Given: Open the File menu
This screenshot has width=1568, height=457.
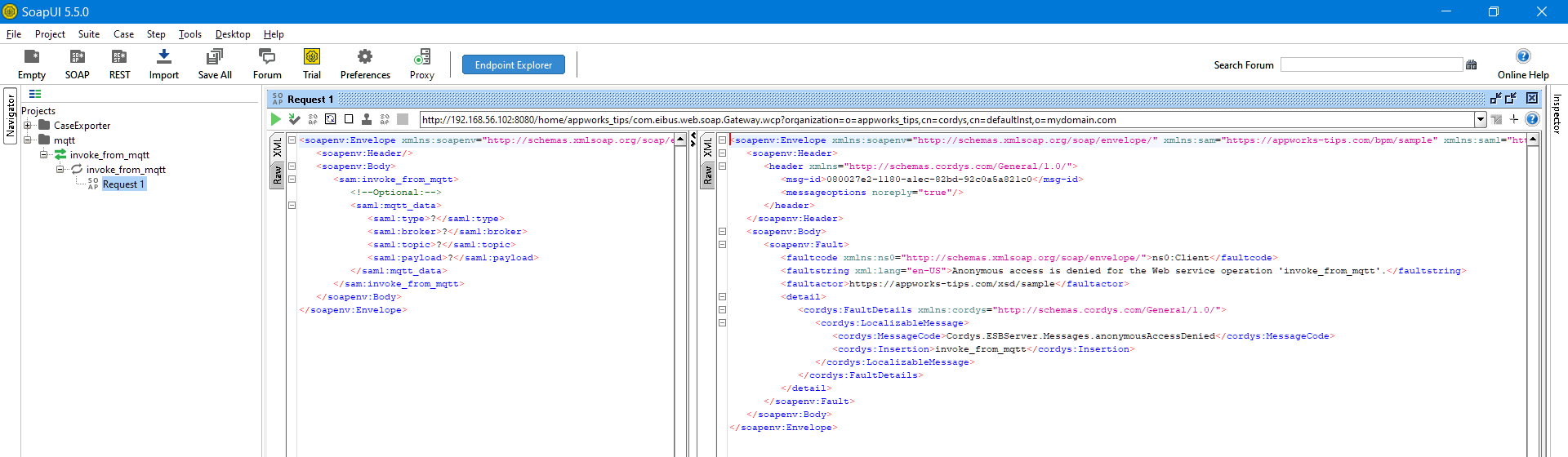Looking at the screenshot, I should tap(14, 34).
